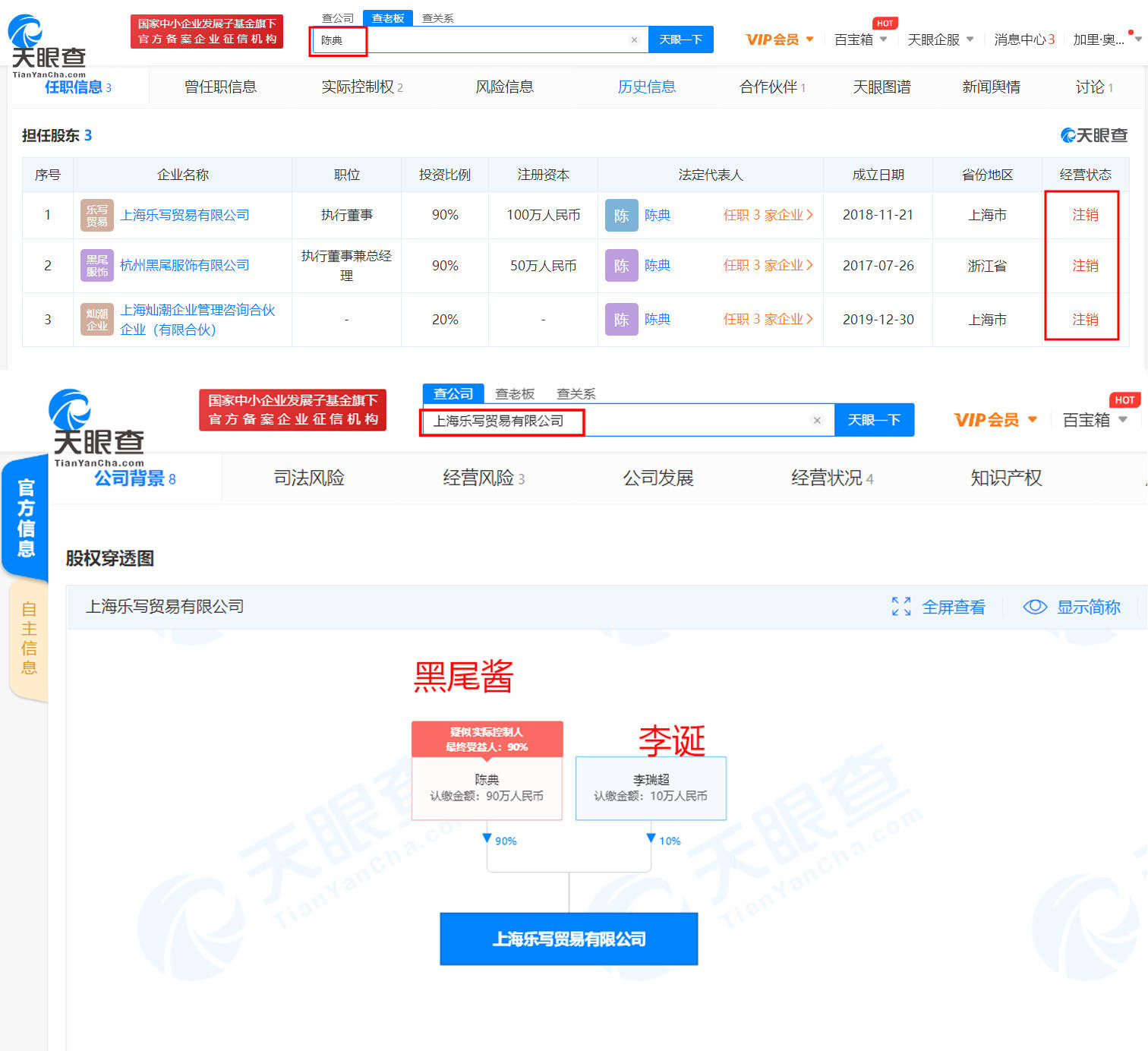Viewport: 1148px width, 1051px height.
Task: Open the 历史信息 tab
Action: pos(646,87)
